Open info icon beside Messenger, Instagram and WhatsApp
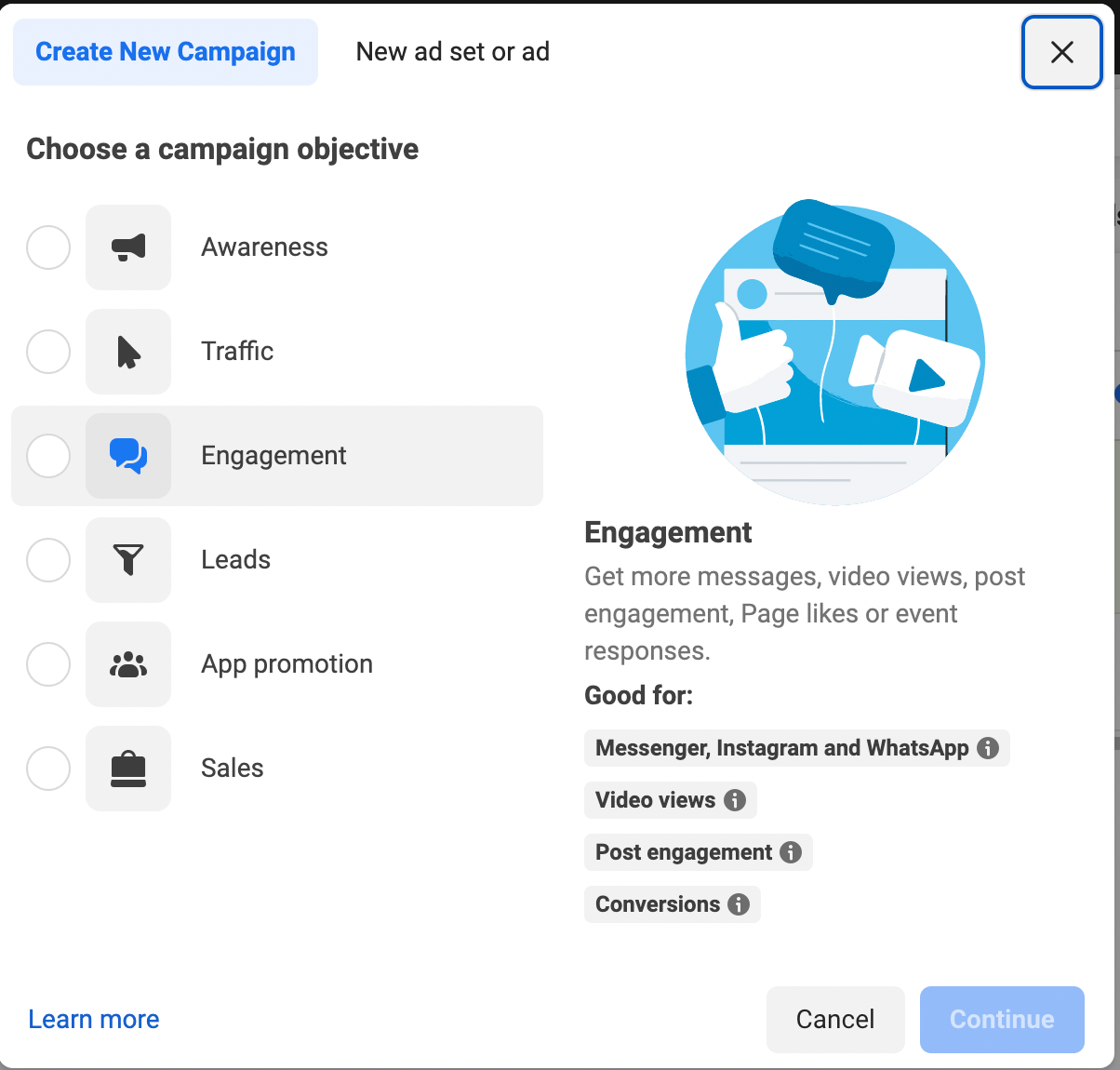This screenshot has width=1120, height=1070. click(988, 748)
